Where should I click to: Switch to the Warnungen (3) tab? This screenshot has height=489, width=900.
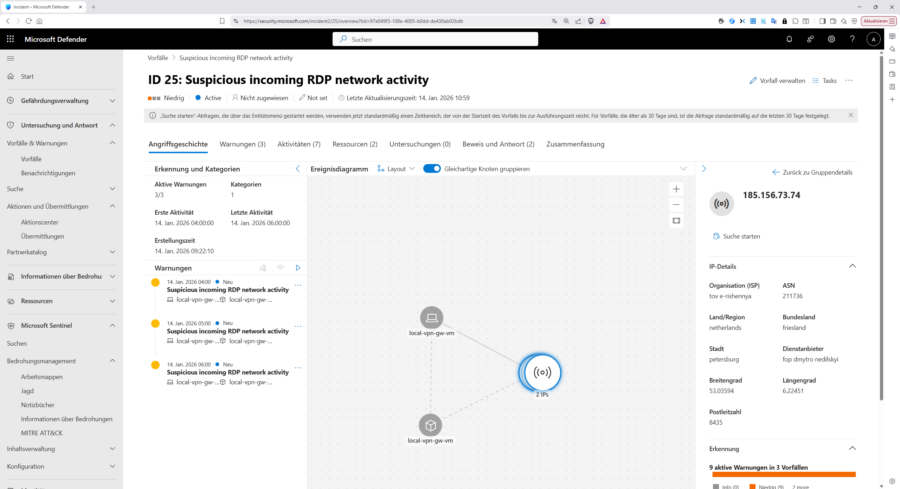coord(242,144)
